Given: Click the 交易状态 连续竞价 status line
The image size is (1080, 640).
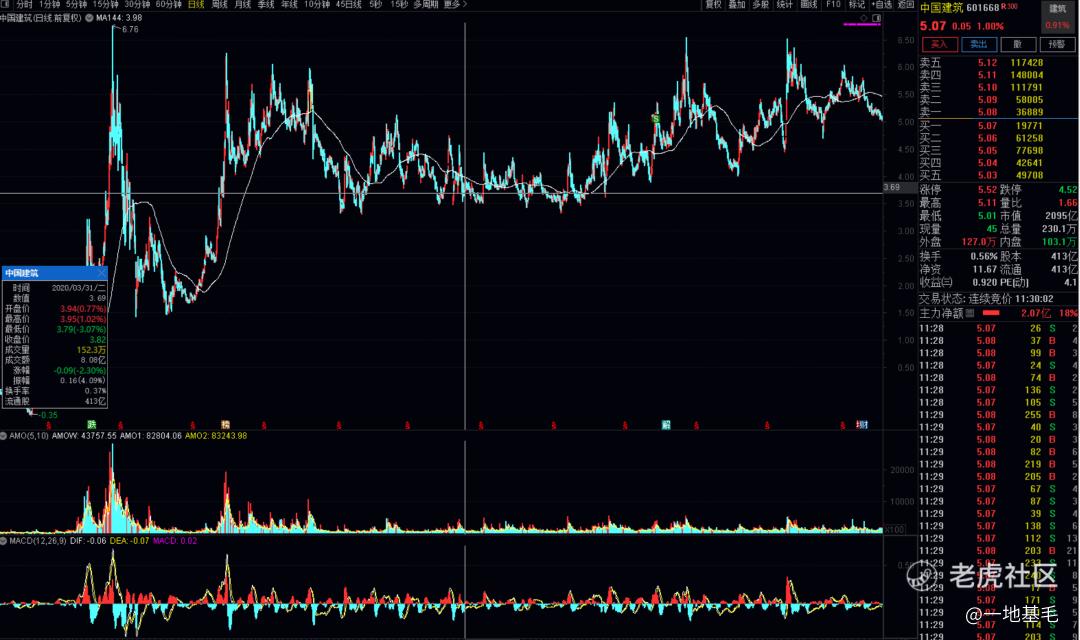Looking at the screenshot, I should [x=986, y=299].
